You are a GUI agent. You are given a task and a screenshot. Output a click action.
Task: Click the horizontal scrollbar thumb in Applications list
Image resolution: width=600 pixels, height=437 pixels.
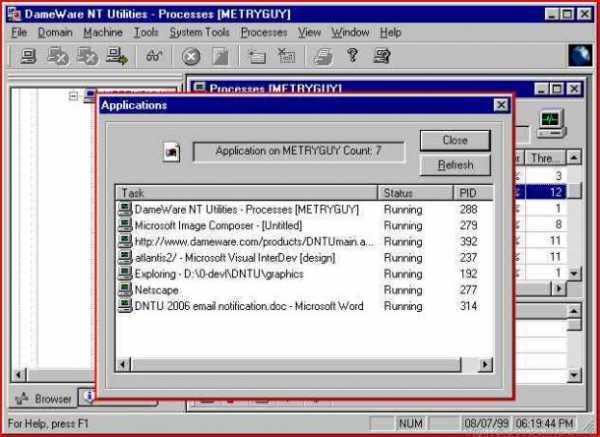click(296, 364)
